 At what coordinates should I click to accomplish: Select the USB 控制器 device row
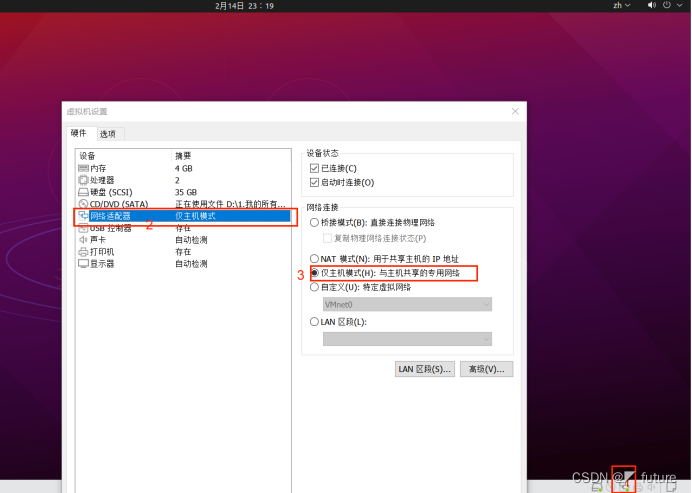[184, 228]
